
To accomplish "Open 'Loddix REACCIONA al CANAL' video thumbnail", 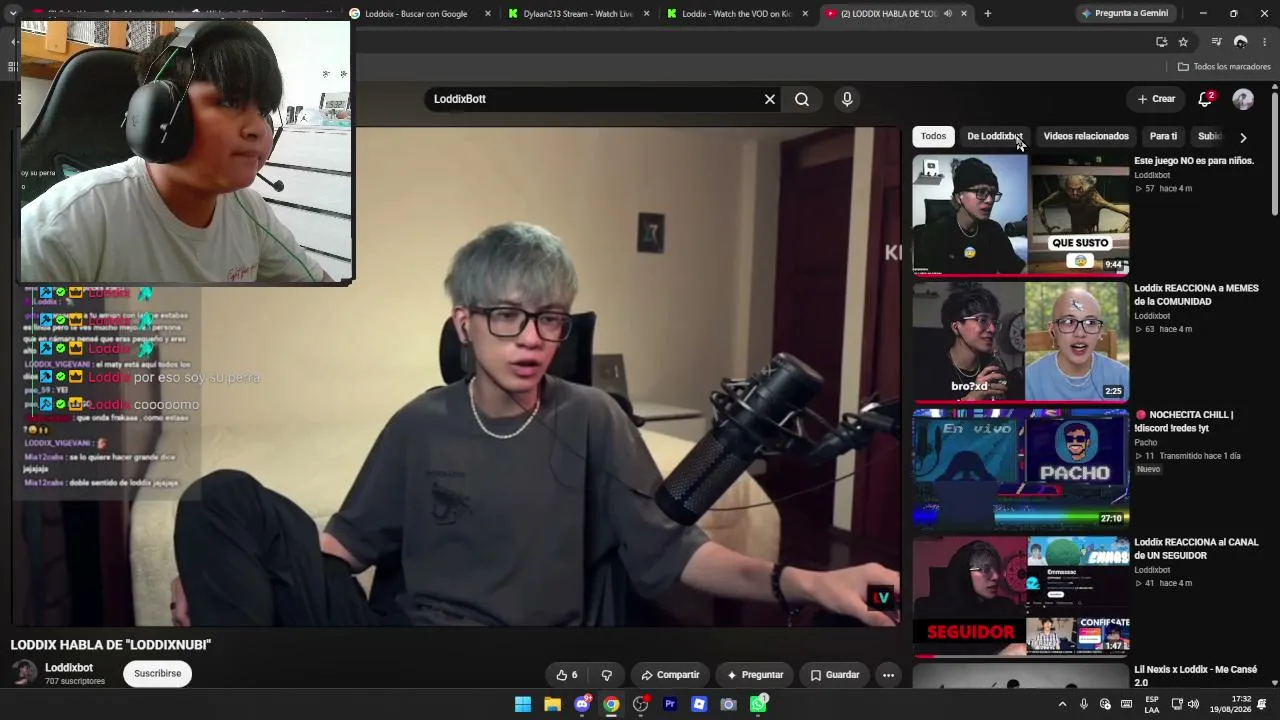I will [x=1021, y=596].
